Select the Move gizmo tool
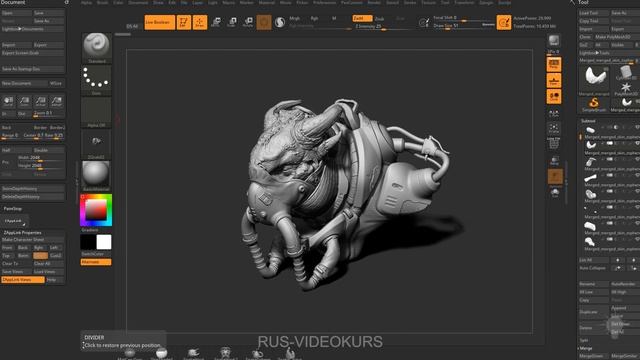Screen dimensions: 640x360 click(x=216, y=22)
